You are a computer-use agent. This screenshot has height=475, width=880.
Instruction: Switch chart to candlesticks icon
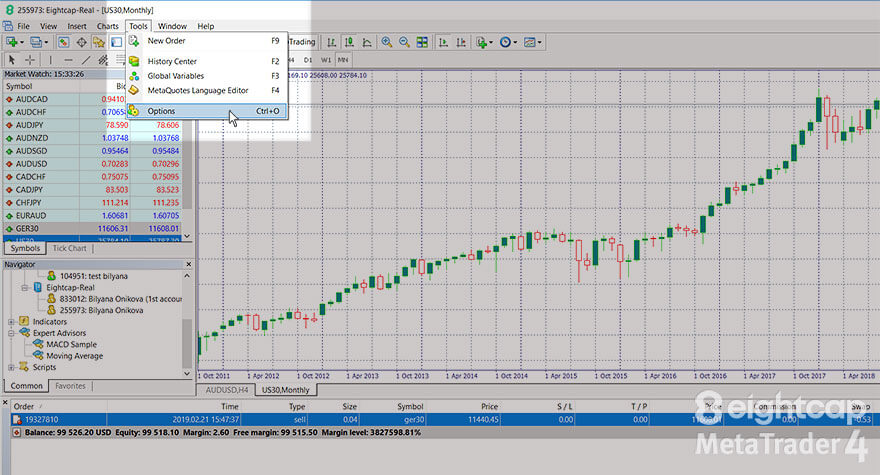(x=349, y=42)
